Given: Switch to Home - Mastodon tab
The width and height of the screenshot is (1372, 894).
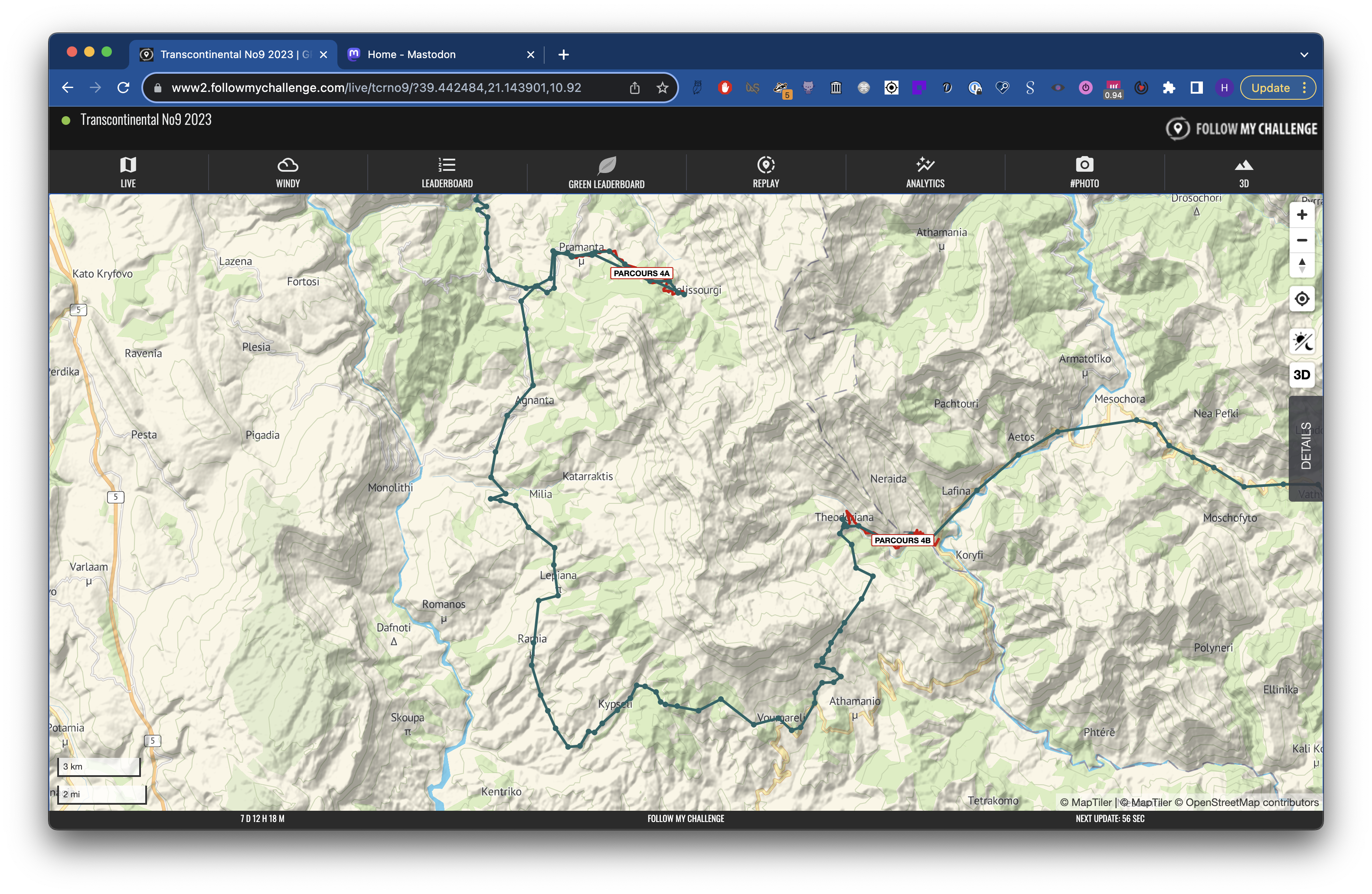Looking at the screenshot, I should coord(441,54).
